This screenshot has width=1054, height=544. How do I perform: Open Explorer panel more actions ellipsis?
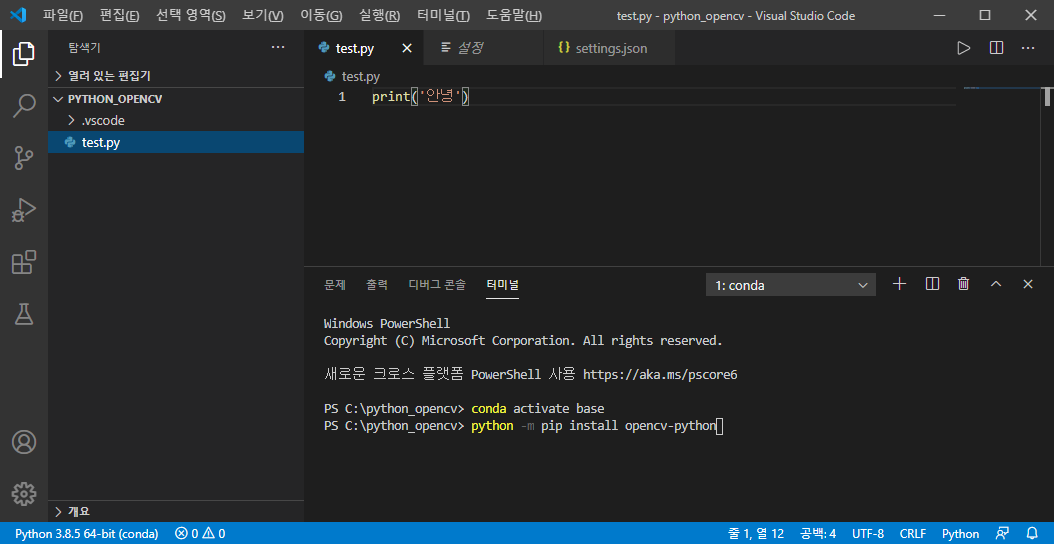point(278,47)
